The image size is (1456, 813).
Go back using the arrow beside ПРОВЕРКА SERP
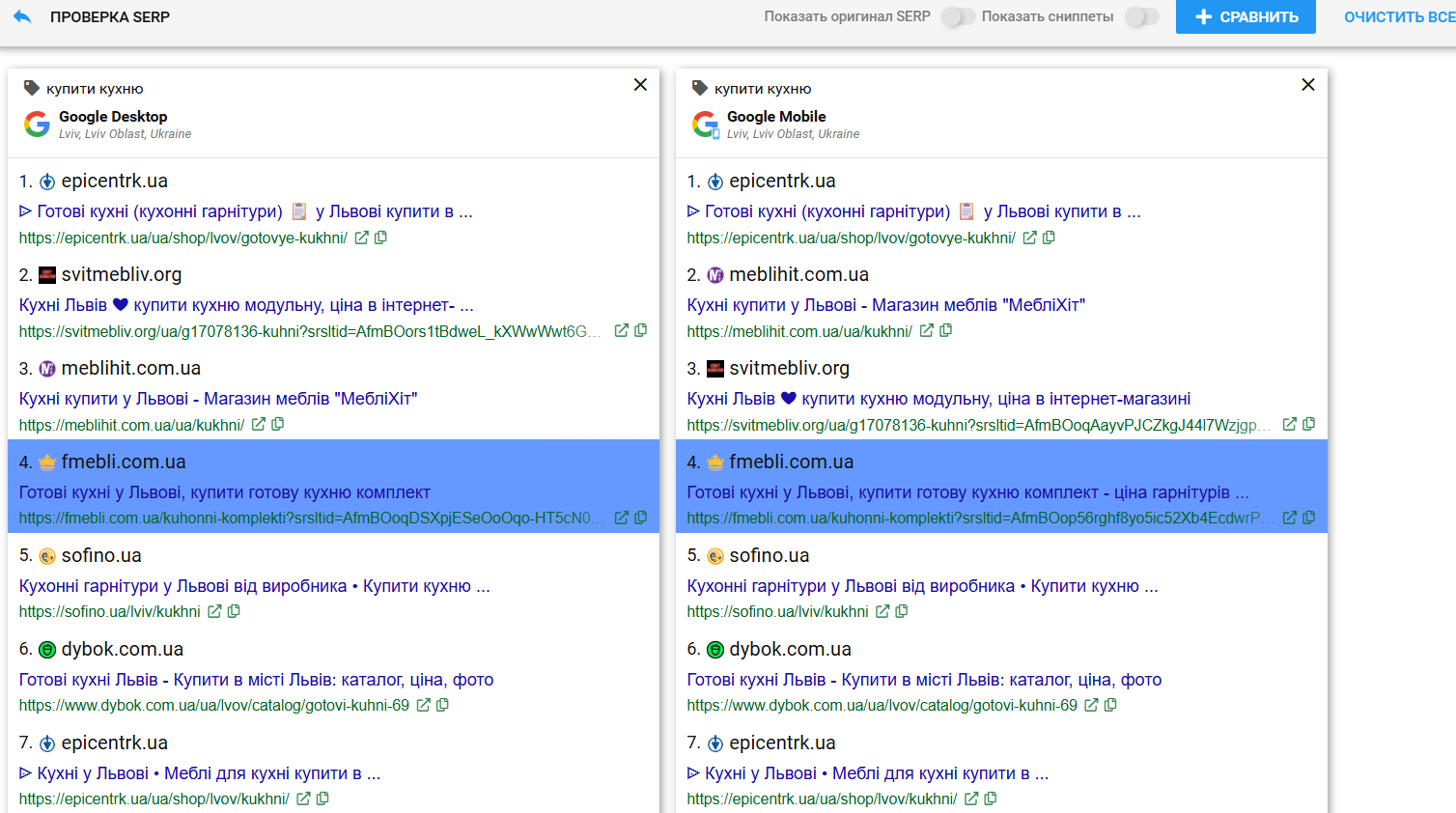(22, 16)
